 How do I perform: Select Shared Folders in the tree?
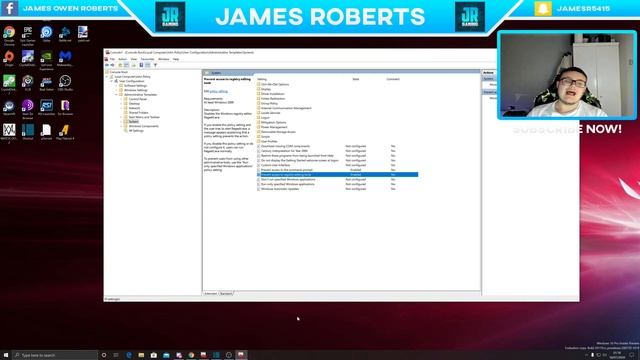(138, 113)
